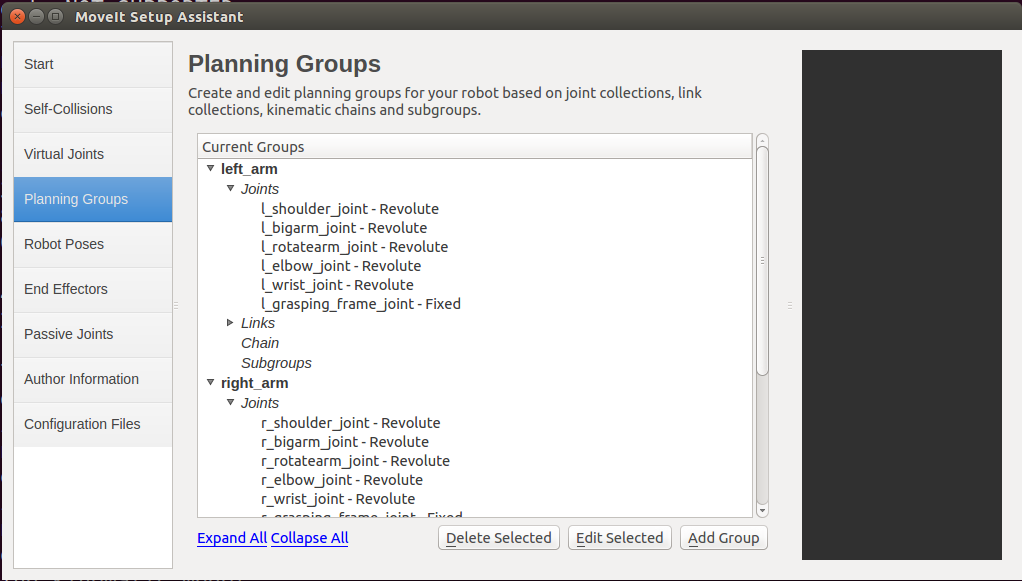Select r_shoulder_joint - Revolute
Image resolution: width=1022 pixels, height=581 pixels.
(x=351, y=423)
